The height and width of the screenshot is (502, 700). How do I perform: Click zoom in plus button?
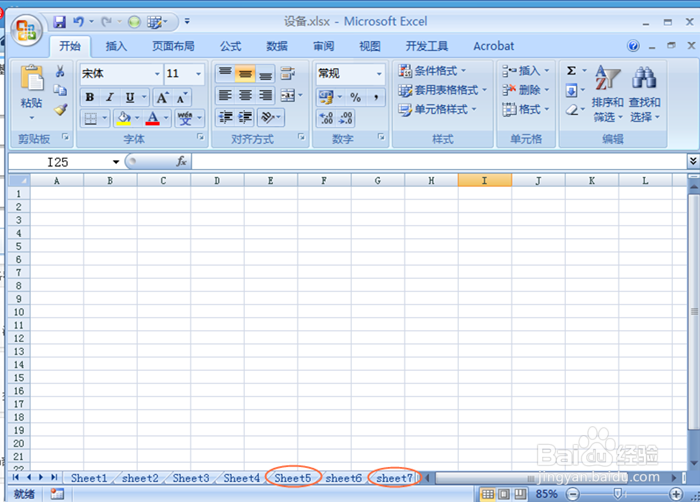676,494
